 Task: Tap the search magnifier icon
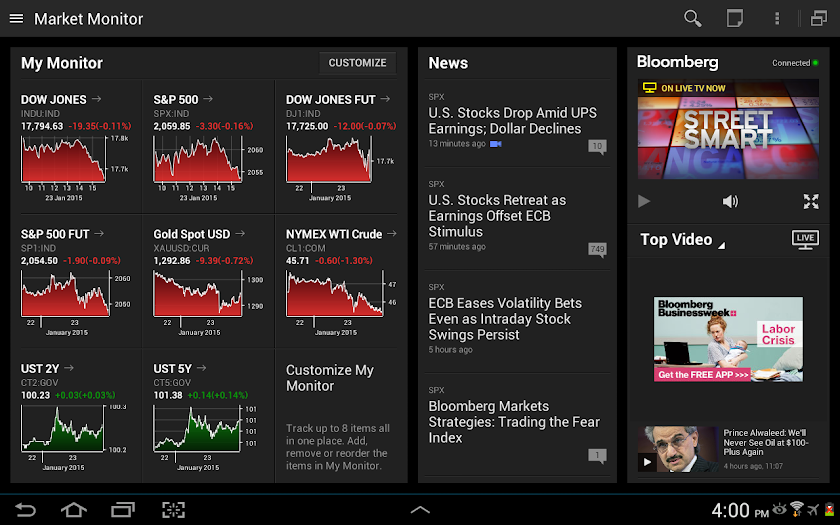(692, 19)
